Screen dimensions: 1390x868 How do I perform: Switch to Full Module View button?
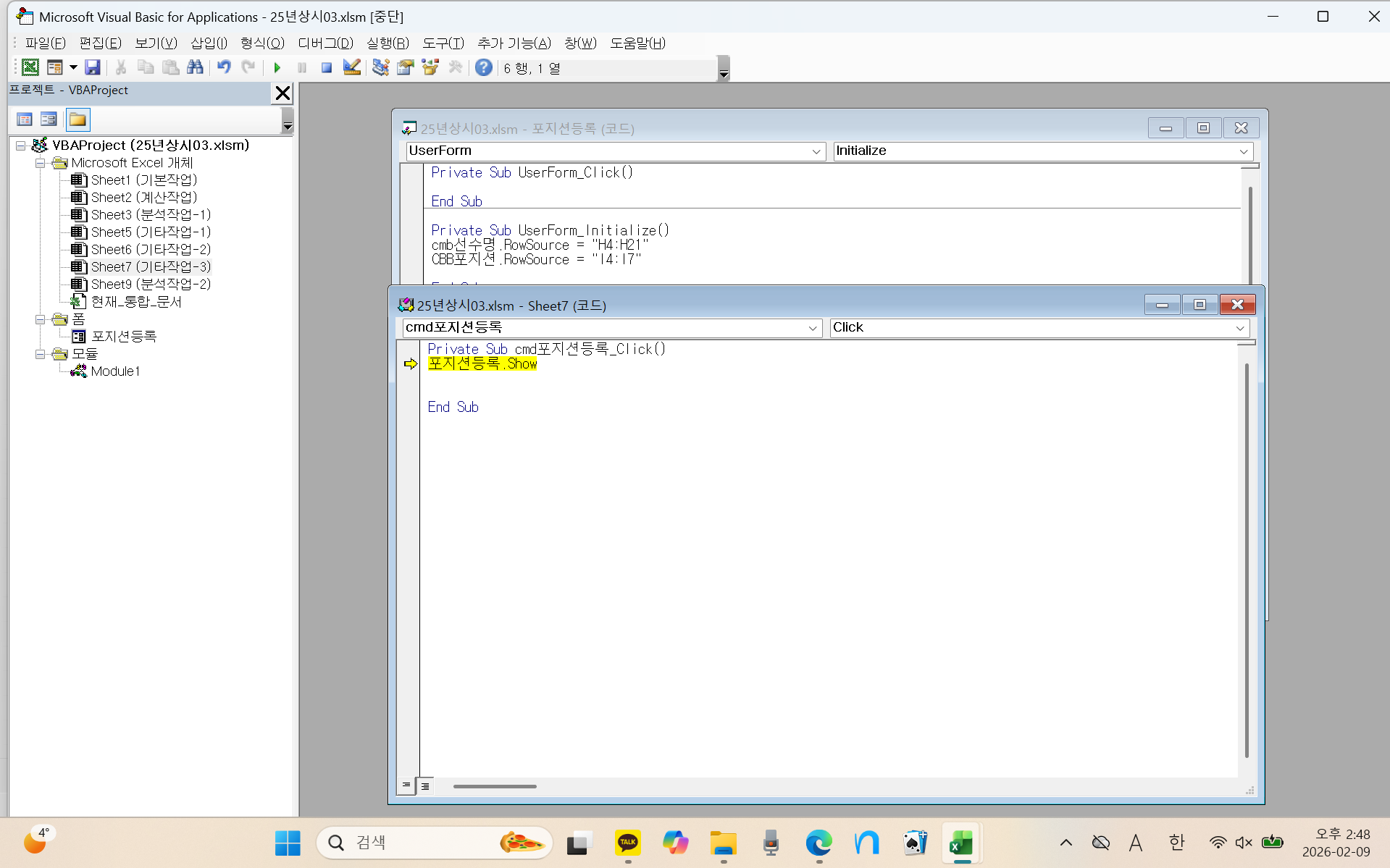(x=426, y=785)
